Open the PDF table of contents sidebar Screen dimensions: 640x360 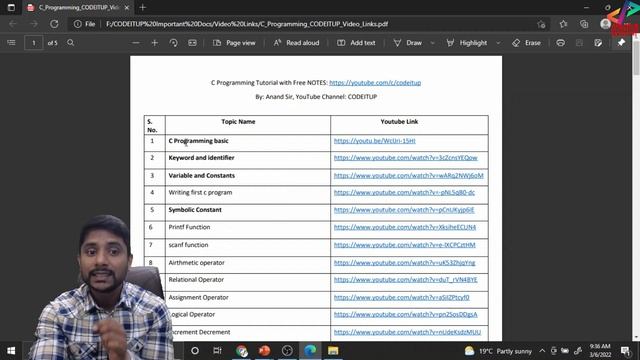(11, 42)
